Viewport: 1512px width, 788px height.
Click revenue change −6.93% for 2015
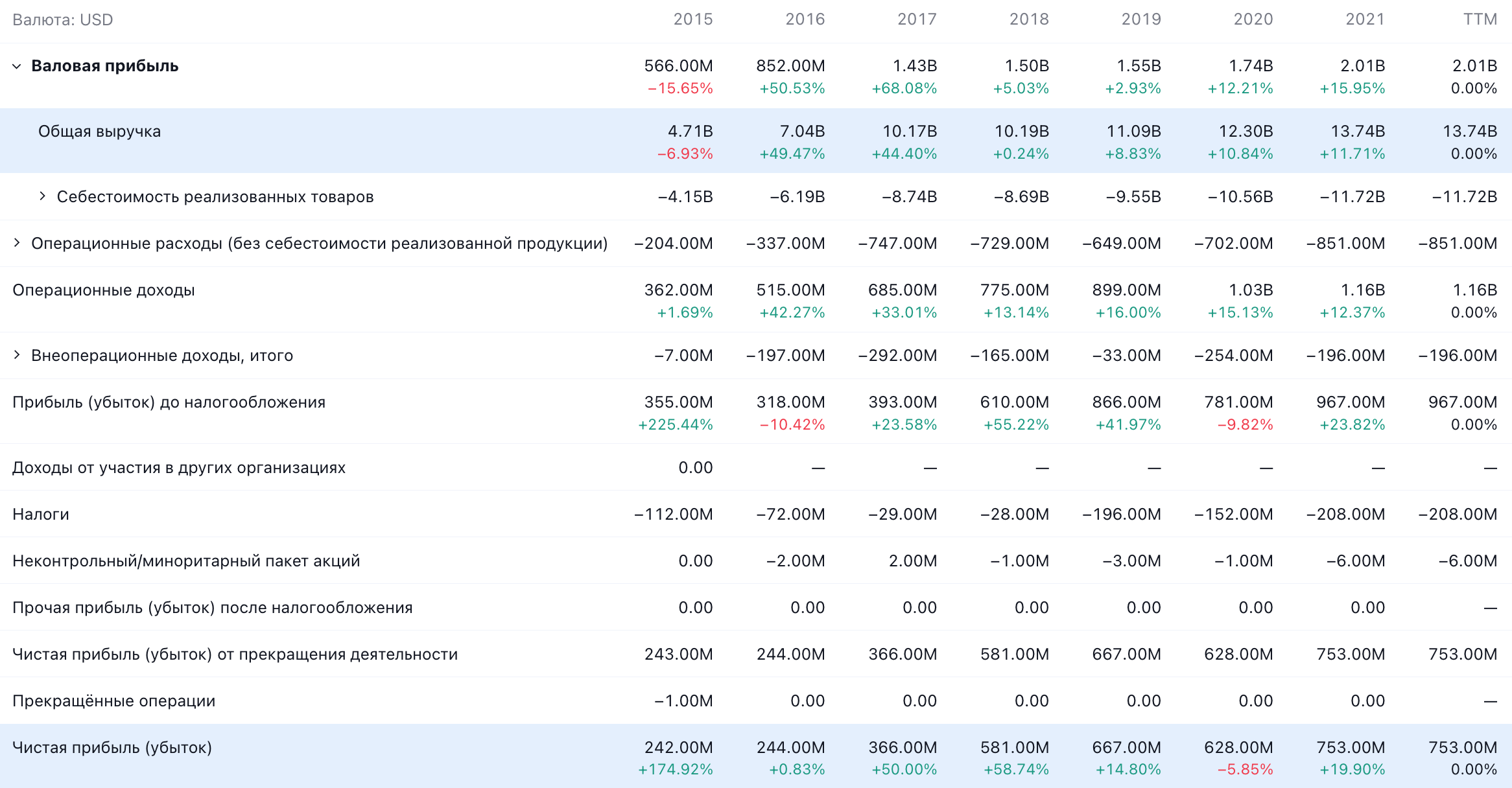[685, 154]
